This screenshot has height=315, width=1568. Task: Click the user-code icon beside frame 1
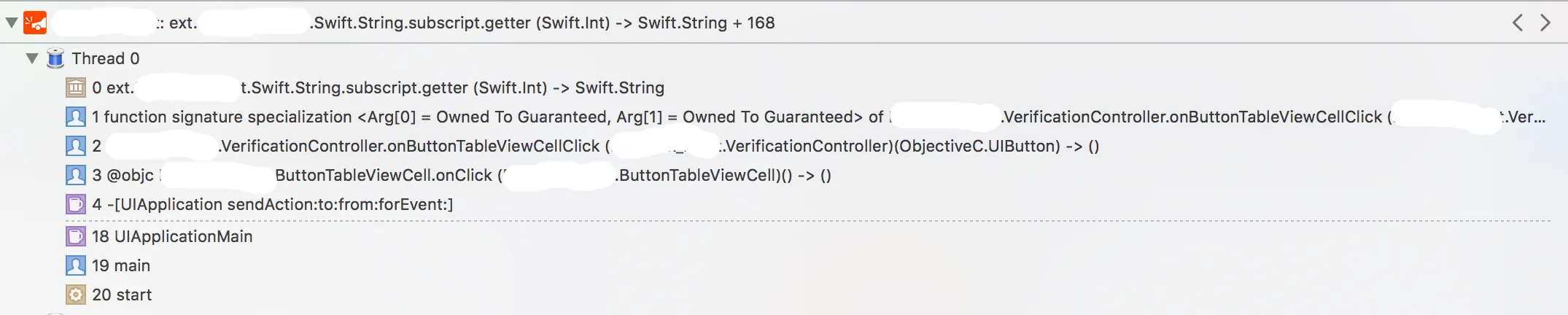click(x=76, y=117)
